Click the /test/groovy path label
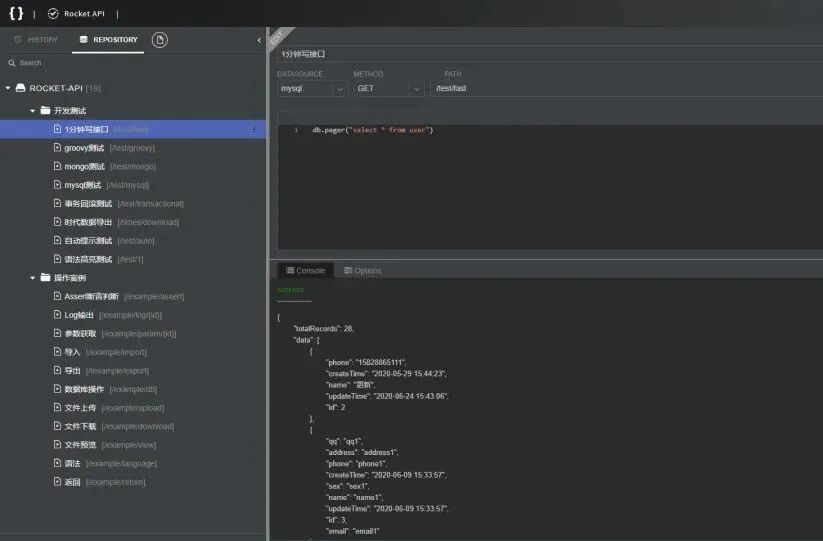 [x=132, y=148]
